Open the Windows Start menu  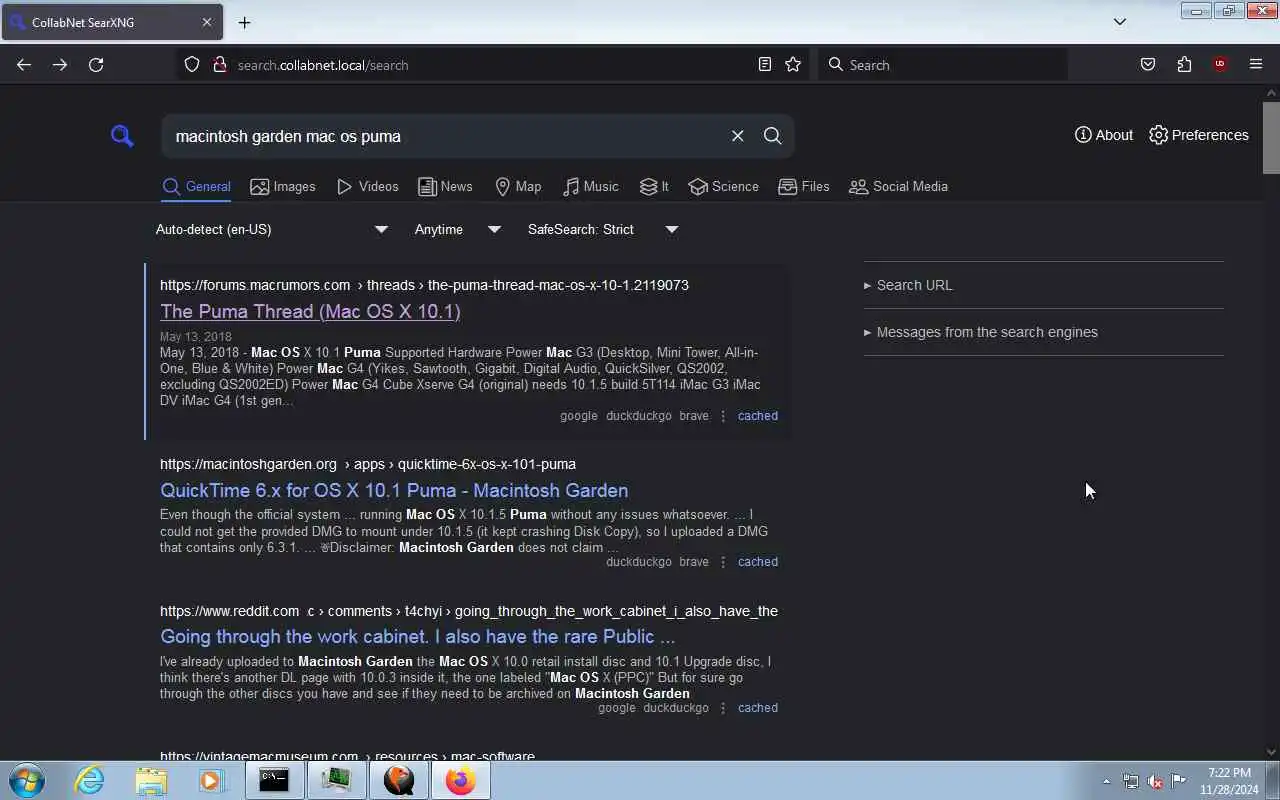point(27,780)
